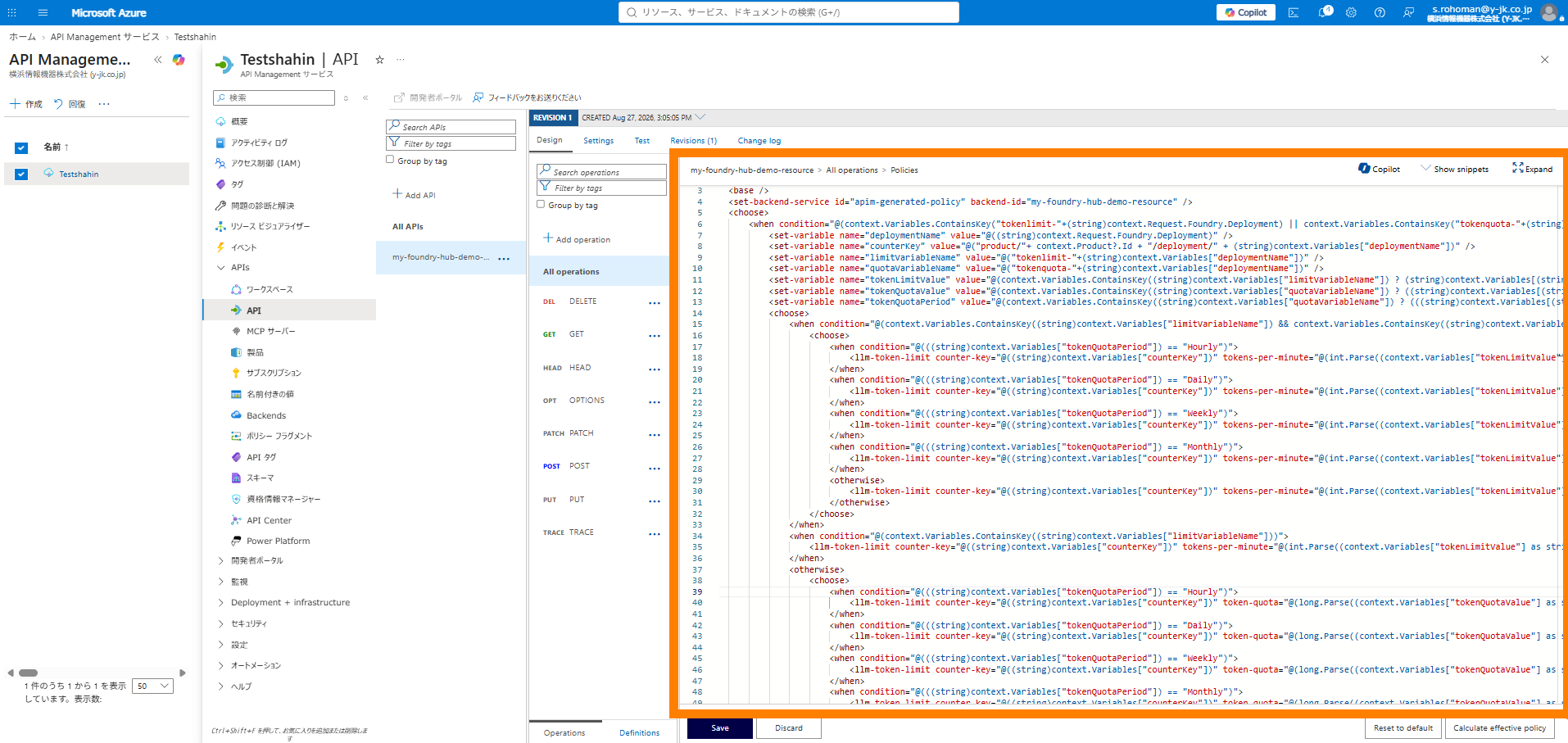Expand the policy editor

1532,169
